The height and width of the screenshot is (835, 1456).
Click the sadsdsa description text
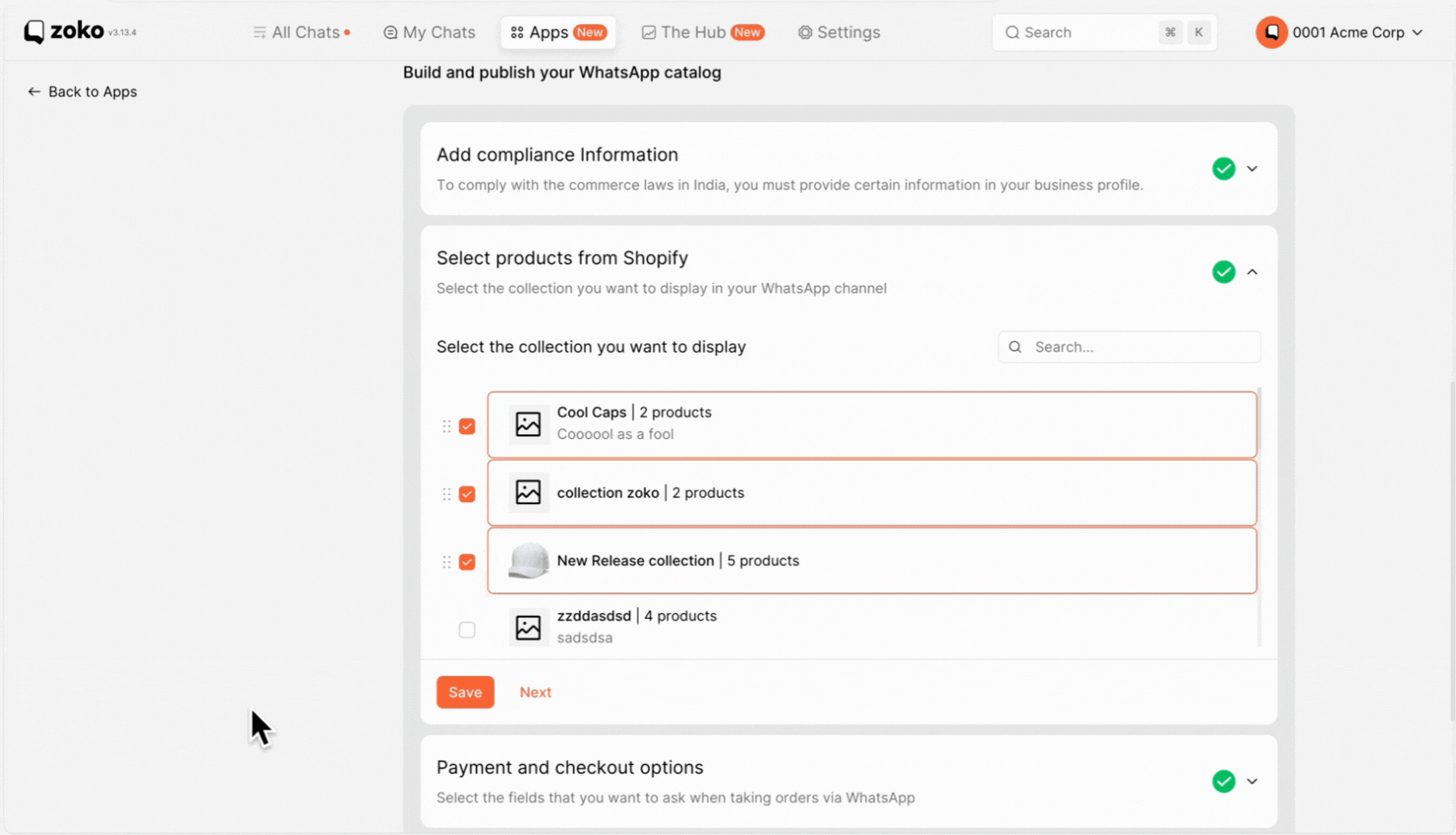tap(584, 637)
